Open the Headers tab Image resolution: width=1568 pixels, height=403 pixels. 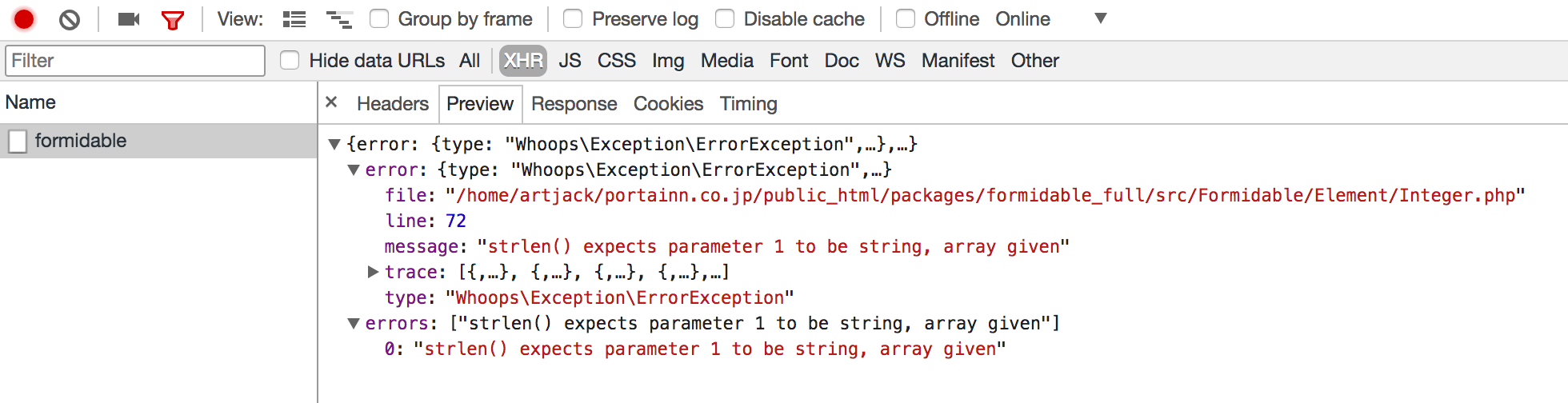(x=393, y=104)
